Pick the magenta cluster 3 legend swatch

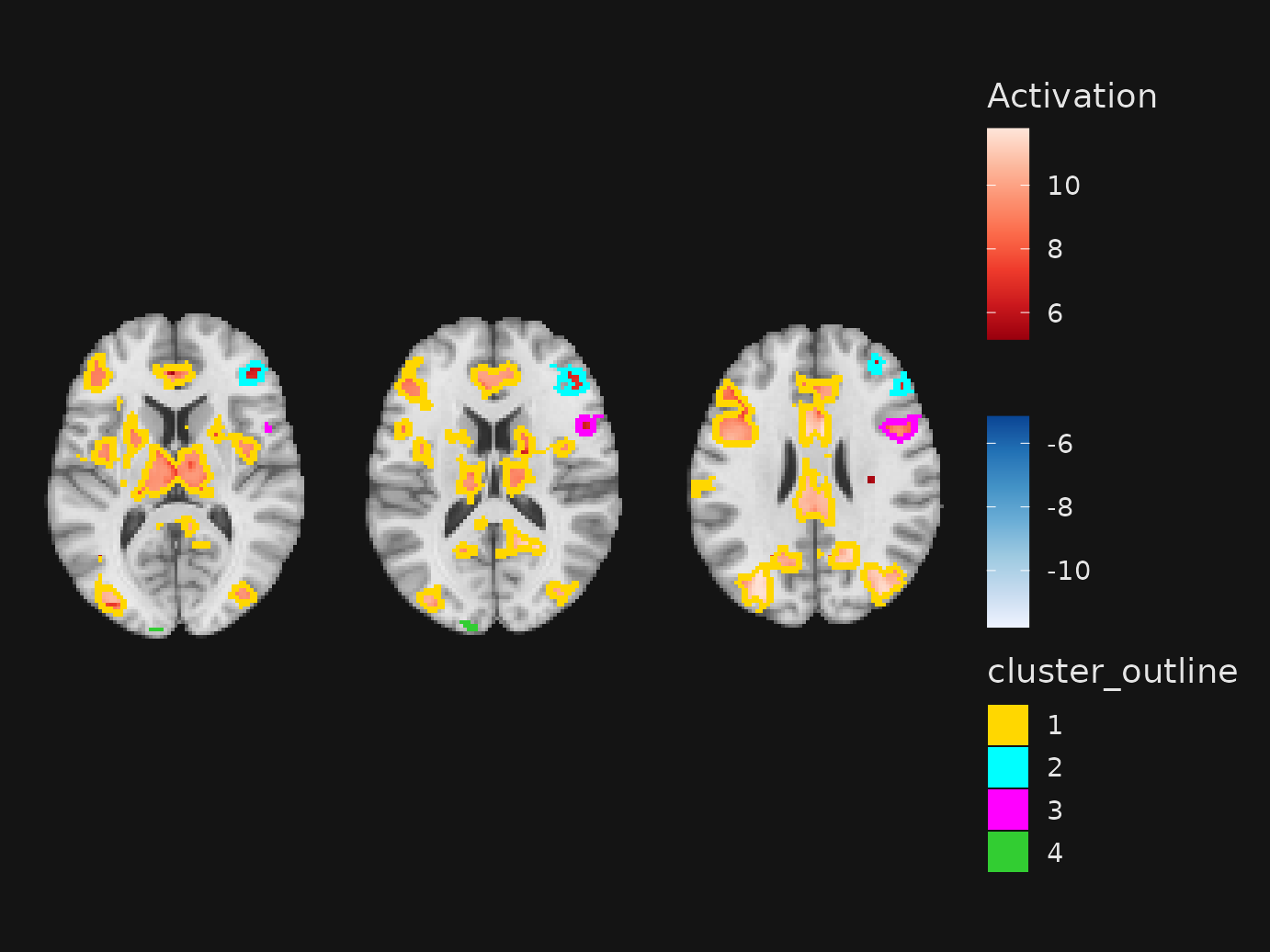pos(1007,810)
